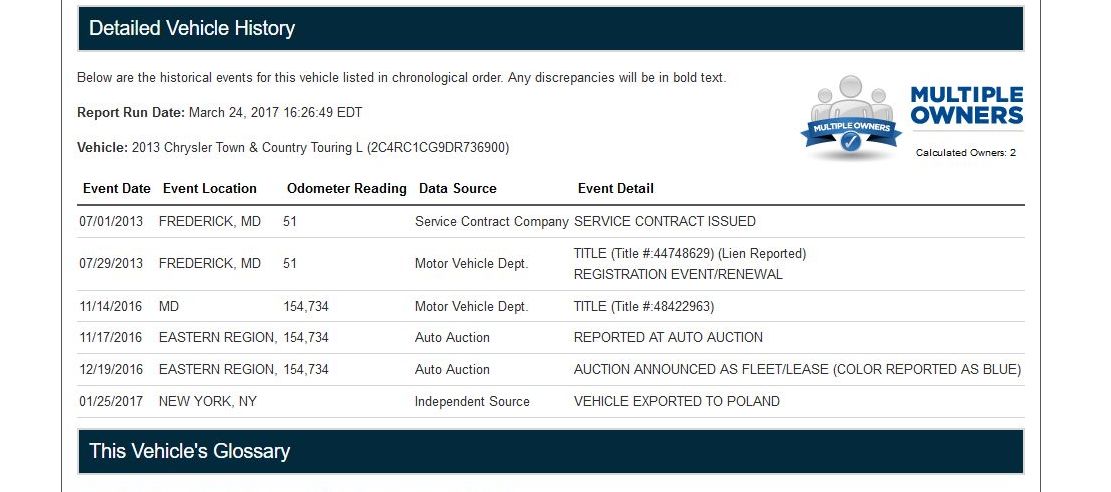Select the Event Date column header
The image size is (1111, 492).
117,189
